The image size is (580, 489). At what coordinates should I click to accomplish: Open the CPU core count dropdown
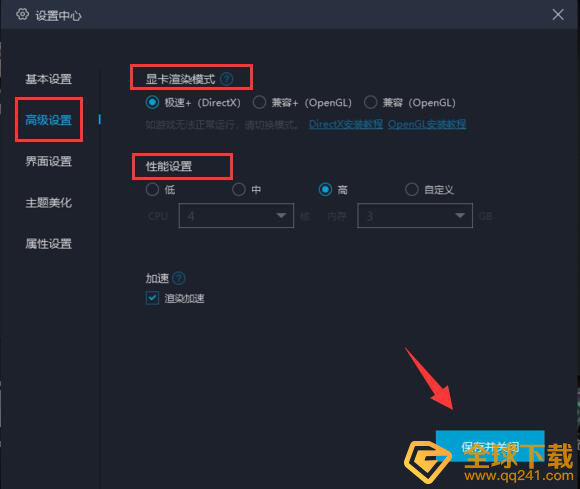pos(236,216)
